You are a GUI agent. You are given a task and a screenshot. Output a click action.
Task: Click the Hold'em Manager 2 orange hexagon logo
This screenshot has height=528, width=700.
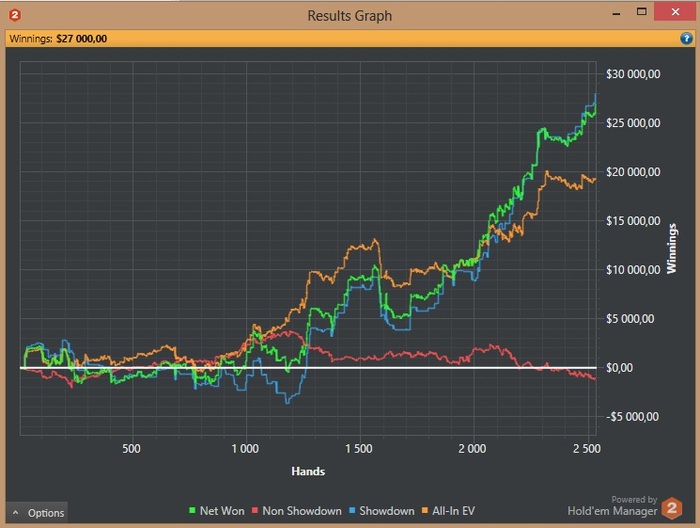point(672,508)
